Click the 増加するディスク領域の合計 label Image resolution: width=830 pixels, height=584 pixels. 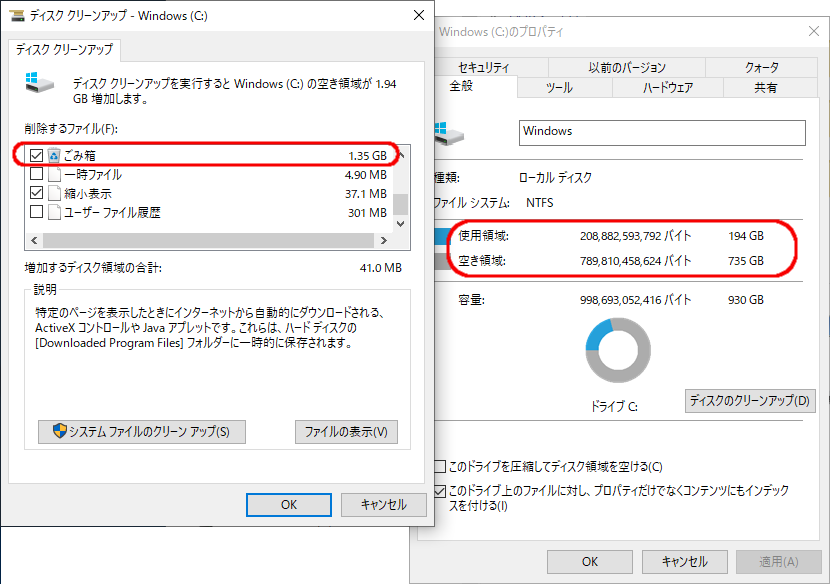(93, 268)
